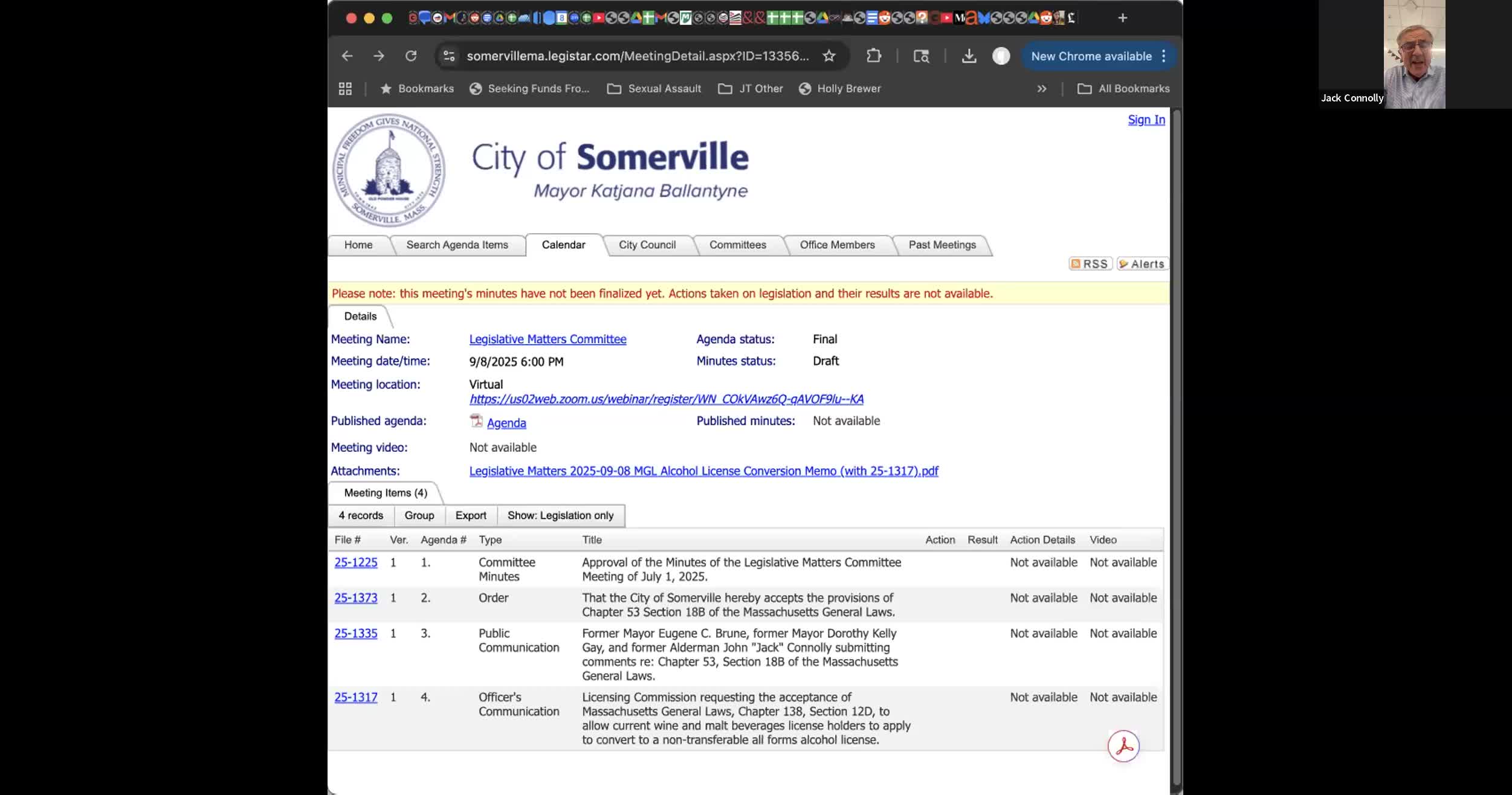Viewport: 1512px width, 795px height.
Task: Open the apps grid icon in bookmarks bar
Action: 345,89
